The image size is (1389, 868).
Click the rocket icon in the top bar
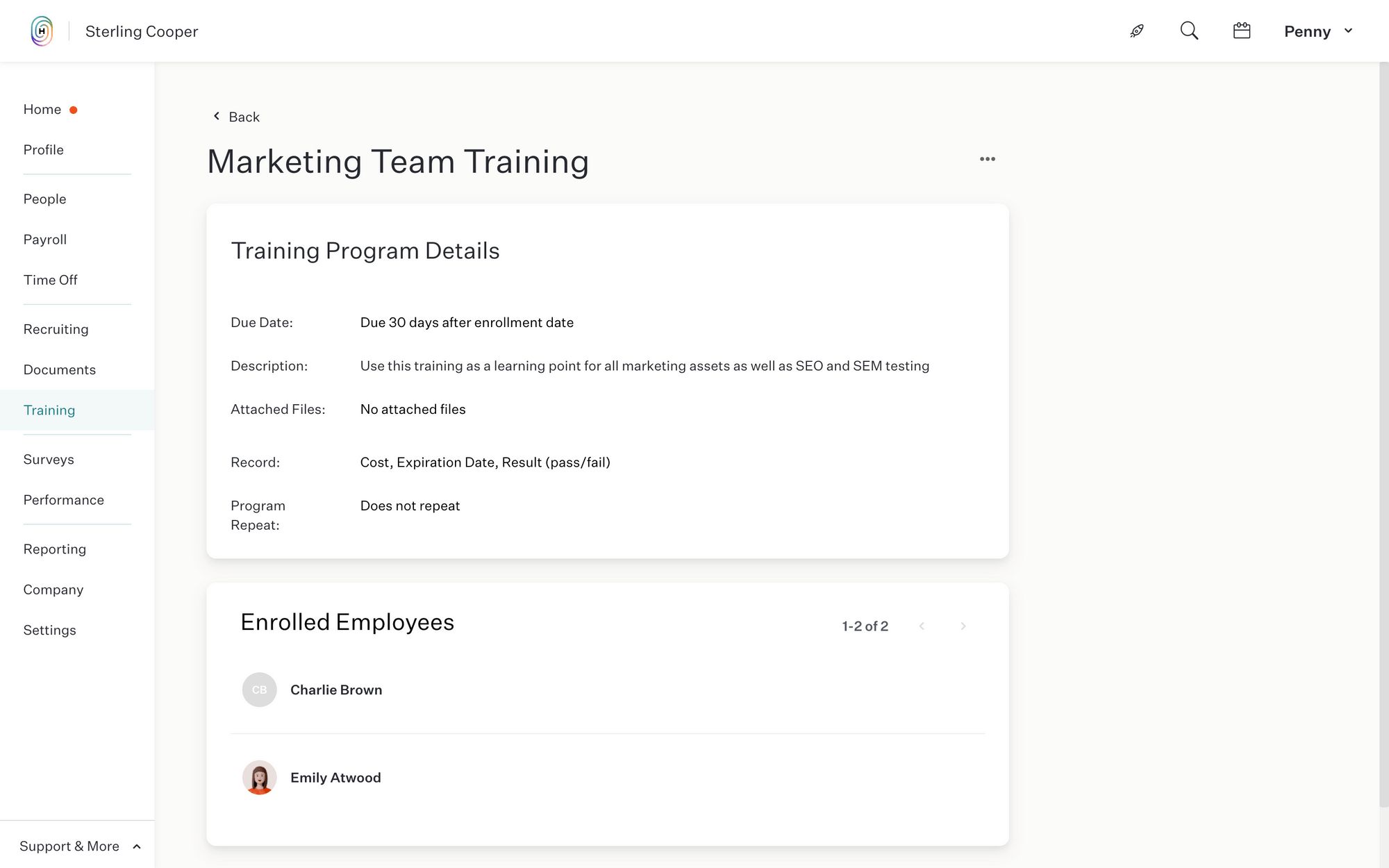(x=1137, y=31)
